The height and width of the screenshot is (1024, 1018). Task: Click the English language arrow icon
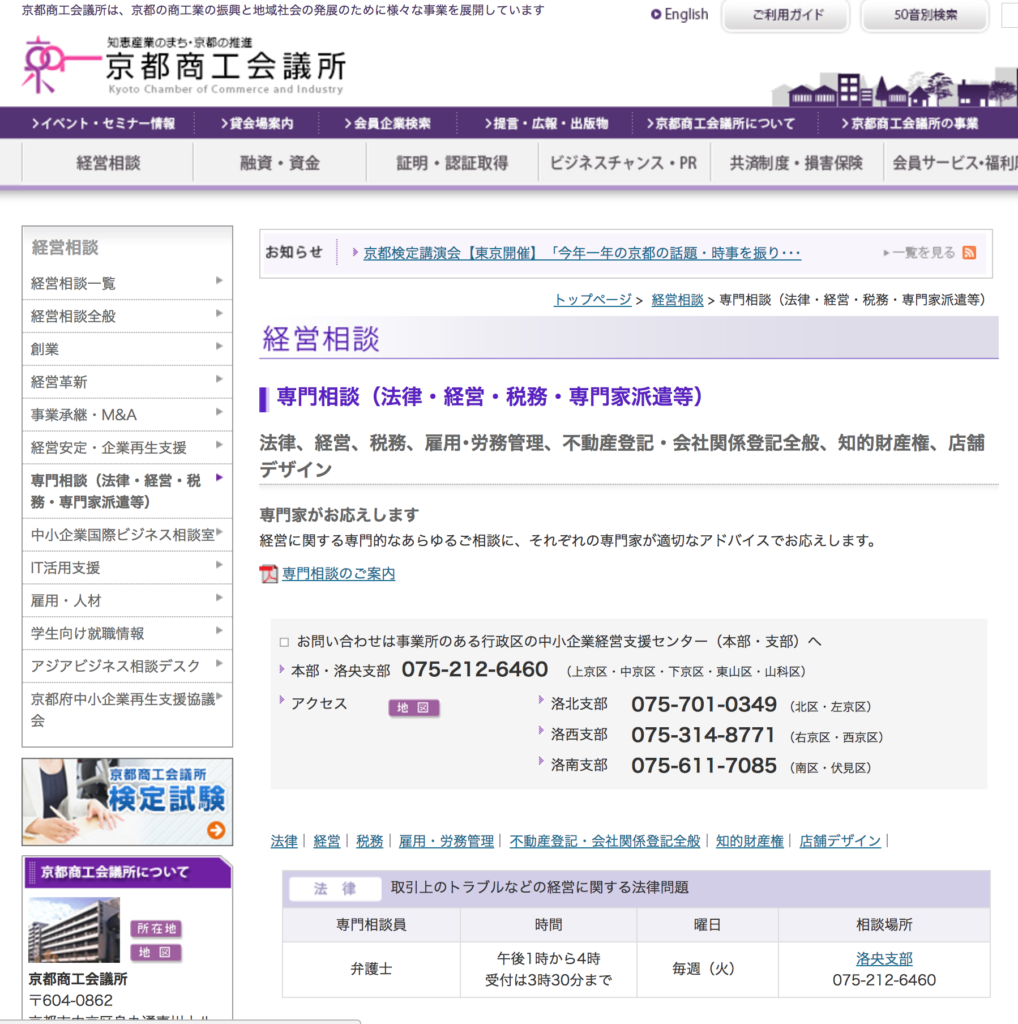656,15
